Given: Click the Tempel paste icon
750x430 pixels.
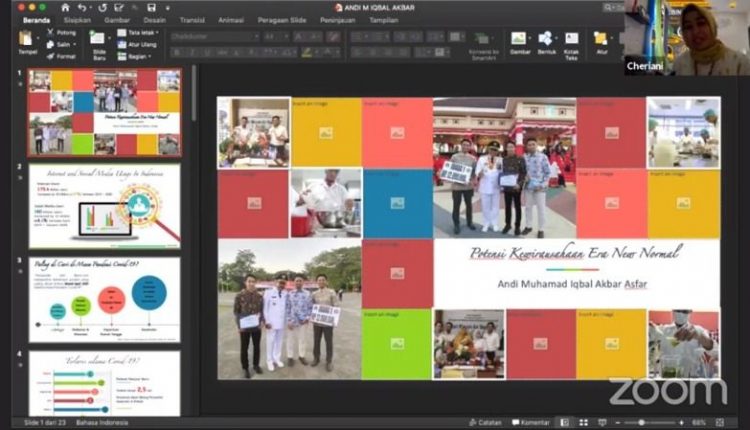Looking at the screenshot, I should click(25, 39).
